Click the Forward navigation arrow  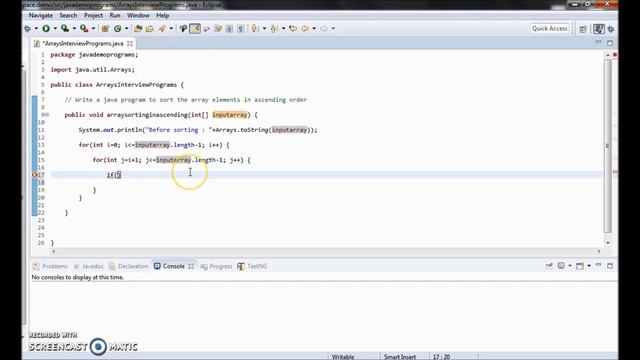324,29
